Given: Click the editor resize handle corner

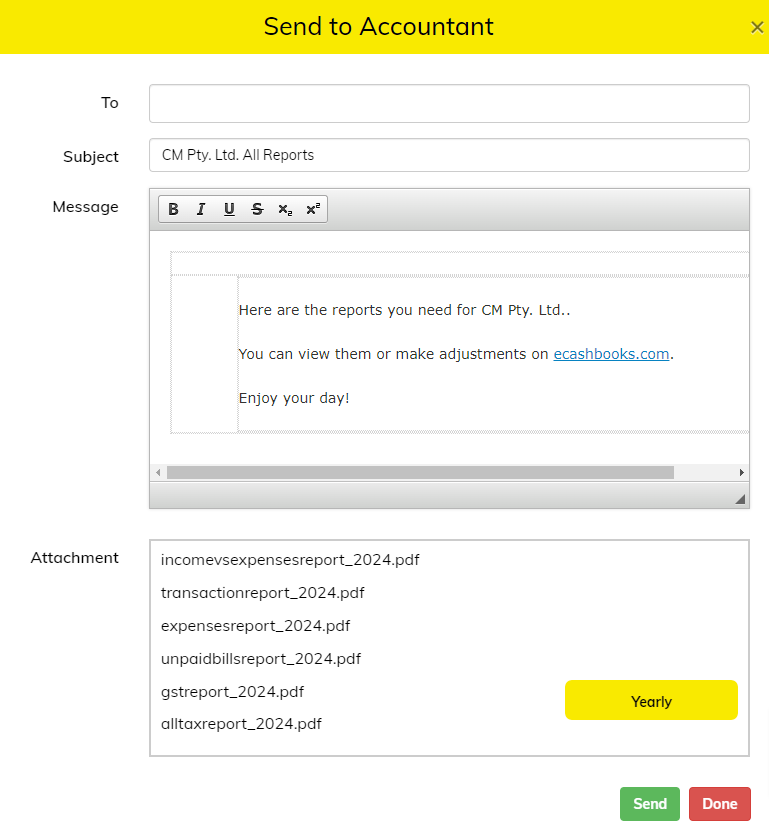Looking at the screenshot, I should (740, 498).
